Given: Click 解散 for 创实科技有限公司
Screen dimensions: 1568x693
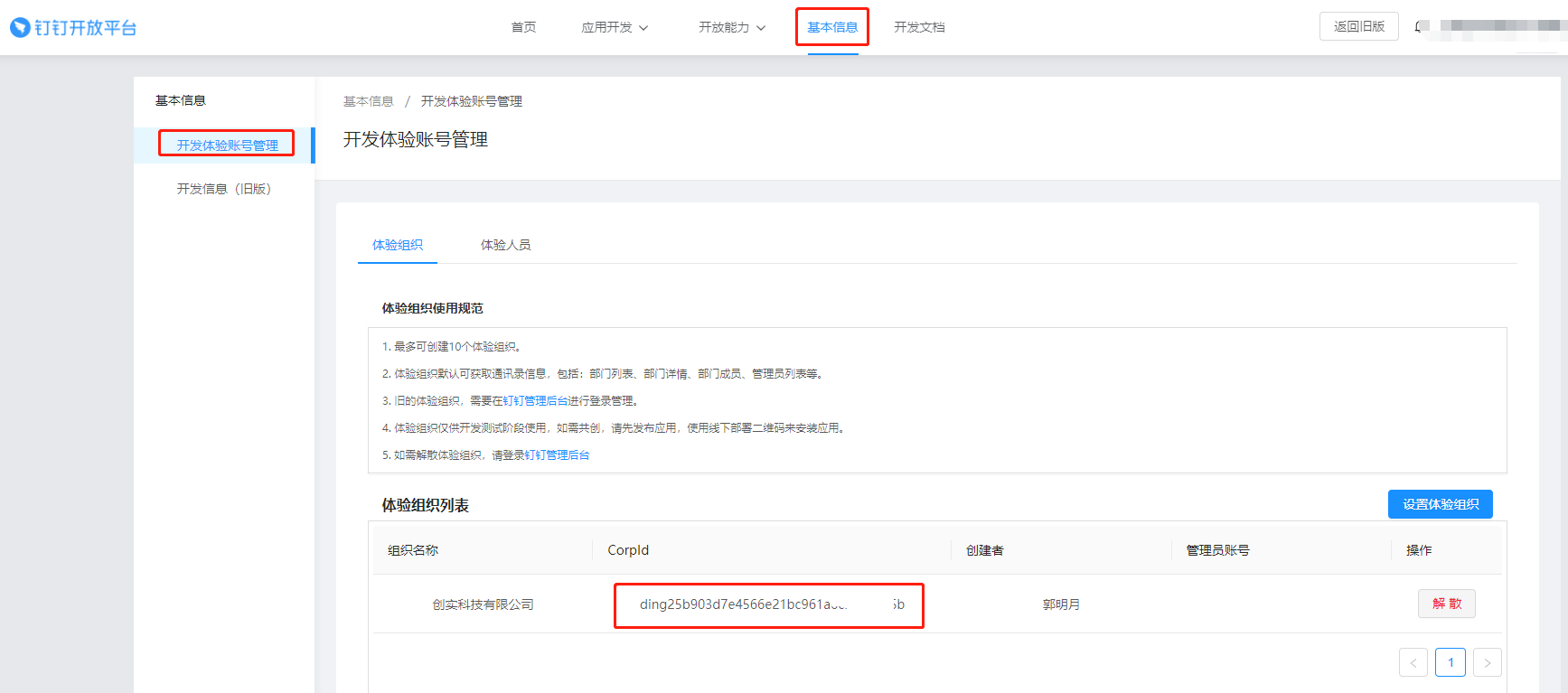Looking at the screenshot, I should 1446,604.
